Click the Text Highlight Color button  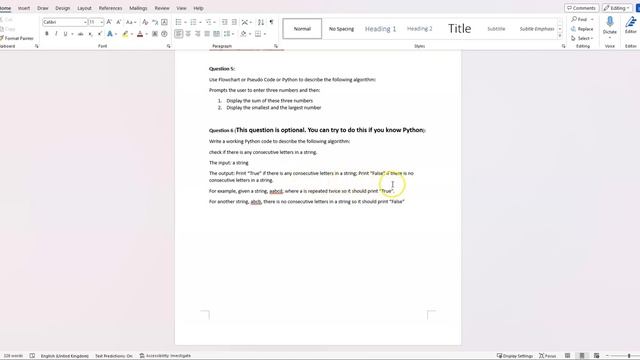pos(125,34)
